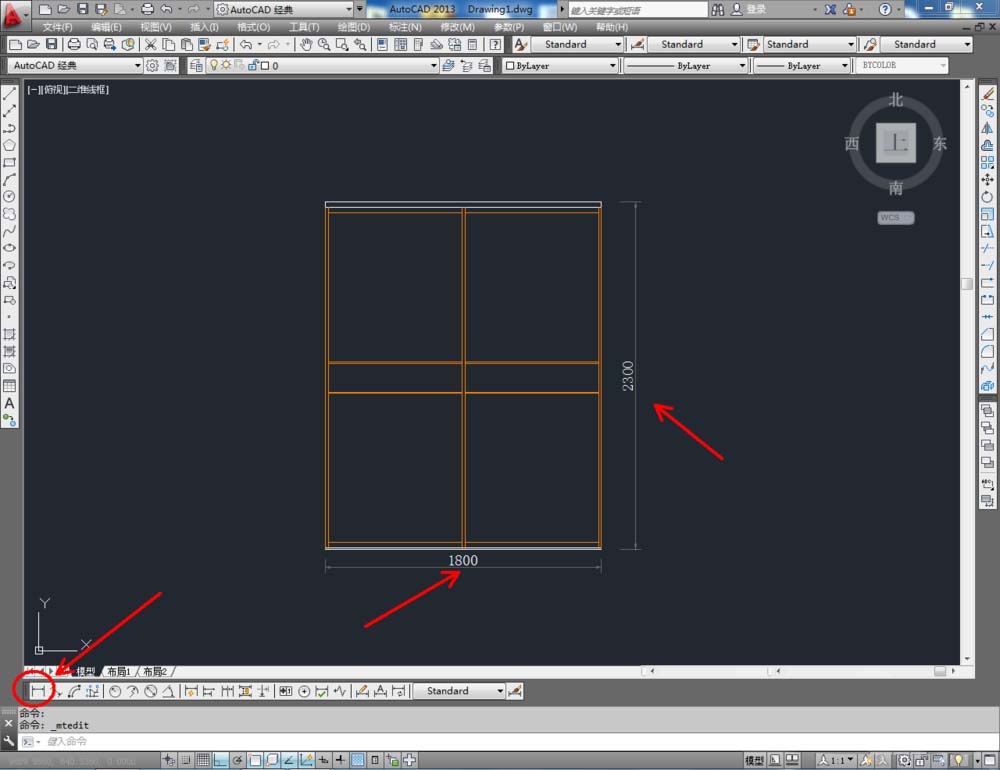Switch to the 布局1 layout tab
Image resolution: width=1000 pixels, height=770 pixels.
119,672
